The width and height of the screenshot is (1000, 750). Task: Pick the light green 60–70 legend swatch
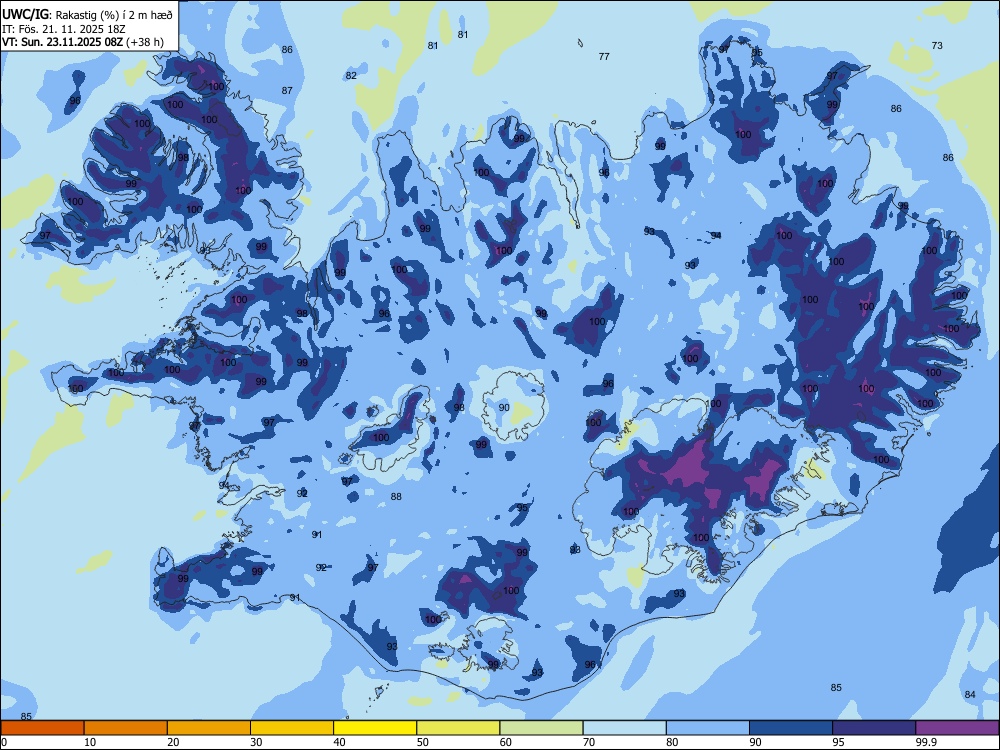[541, 728]
